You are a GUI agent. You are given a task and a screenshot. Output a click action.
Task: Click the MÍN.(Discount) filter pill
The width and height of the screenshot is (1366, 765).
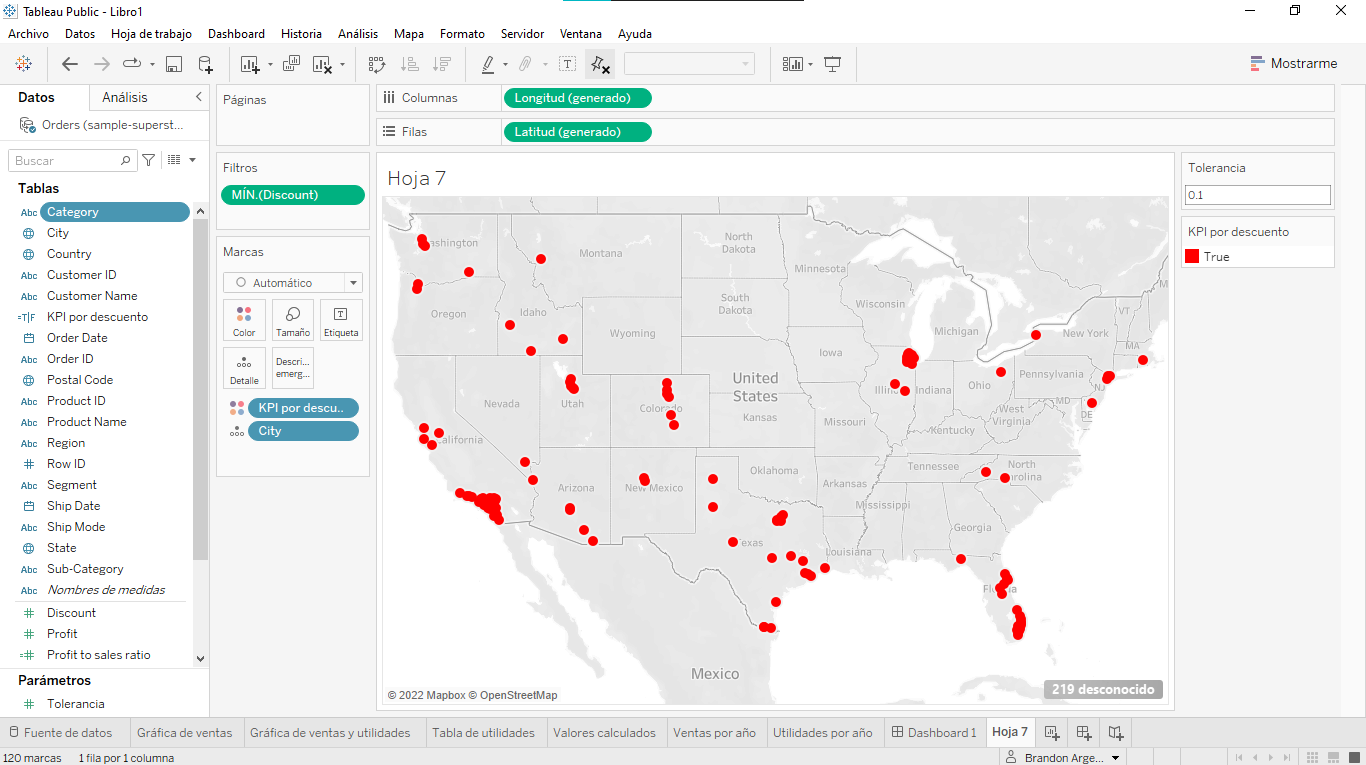[x=293, y=195]
